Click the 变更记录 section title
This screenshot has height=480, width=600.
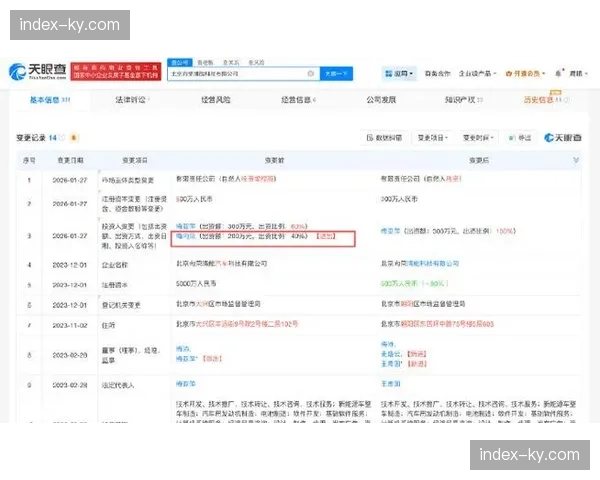[31, 137]
